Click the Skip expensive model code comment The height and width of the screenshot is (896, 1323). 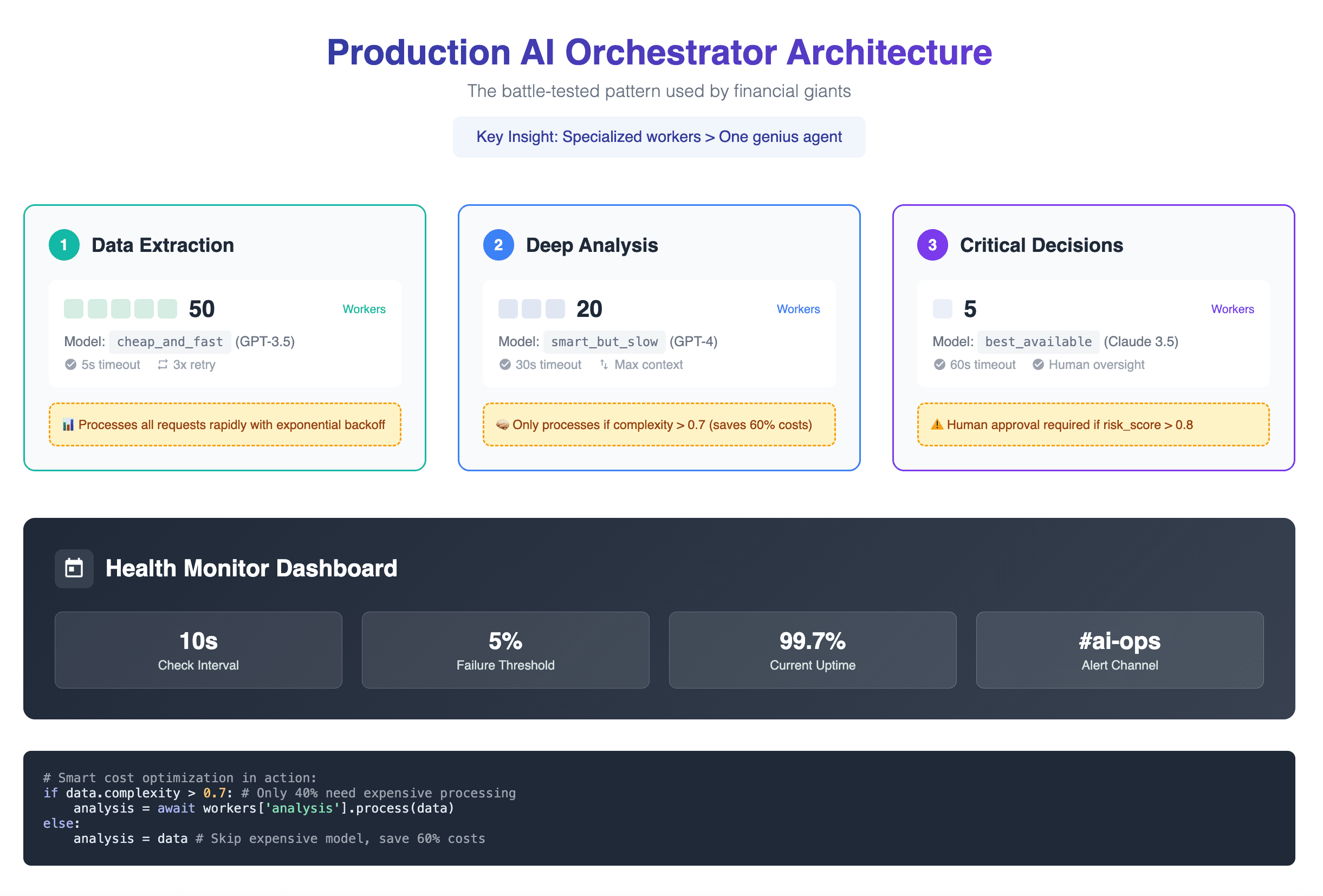[x=340, y=839]
